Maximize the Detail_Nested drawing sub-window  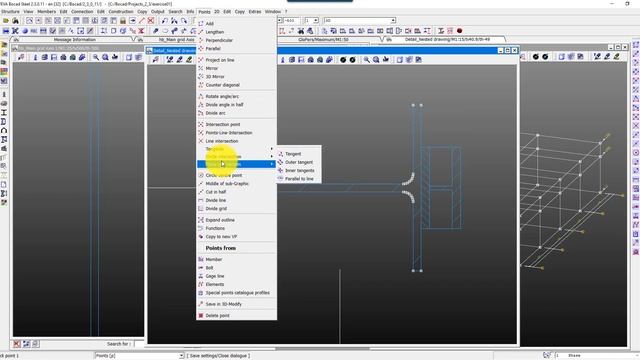point(507,50)
